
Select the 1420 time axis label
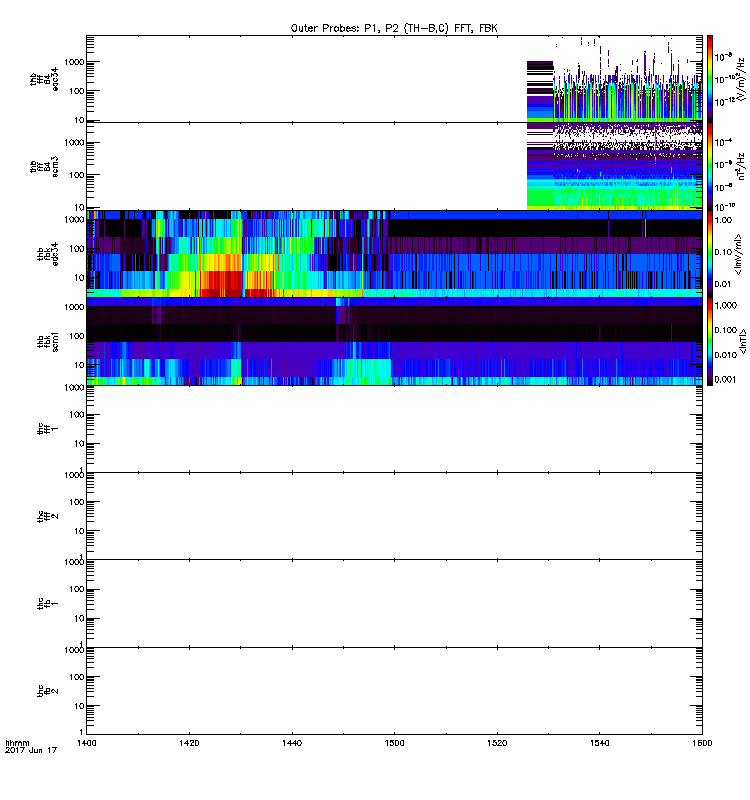189,743
